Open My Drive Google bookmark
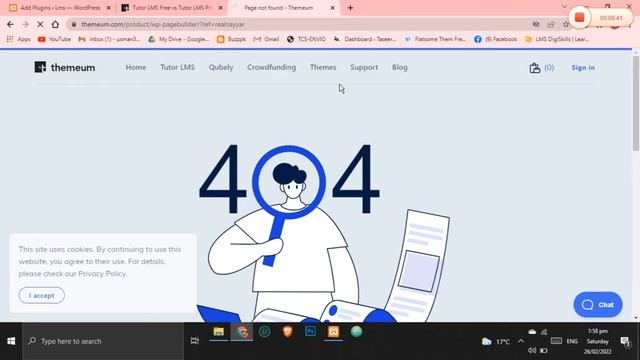 (179, 39)
